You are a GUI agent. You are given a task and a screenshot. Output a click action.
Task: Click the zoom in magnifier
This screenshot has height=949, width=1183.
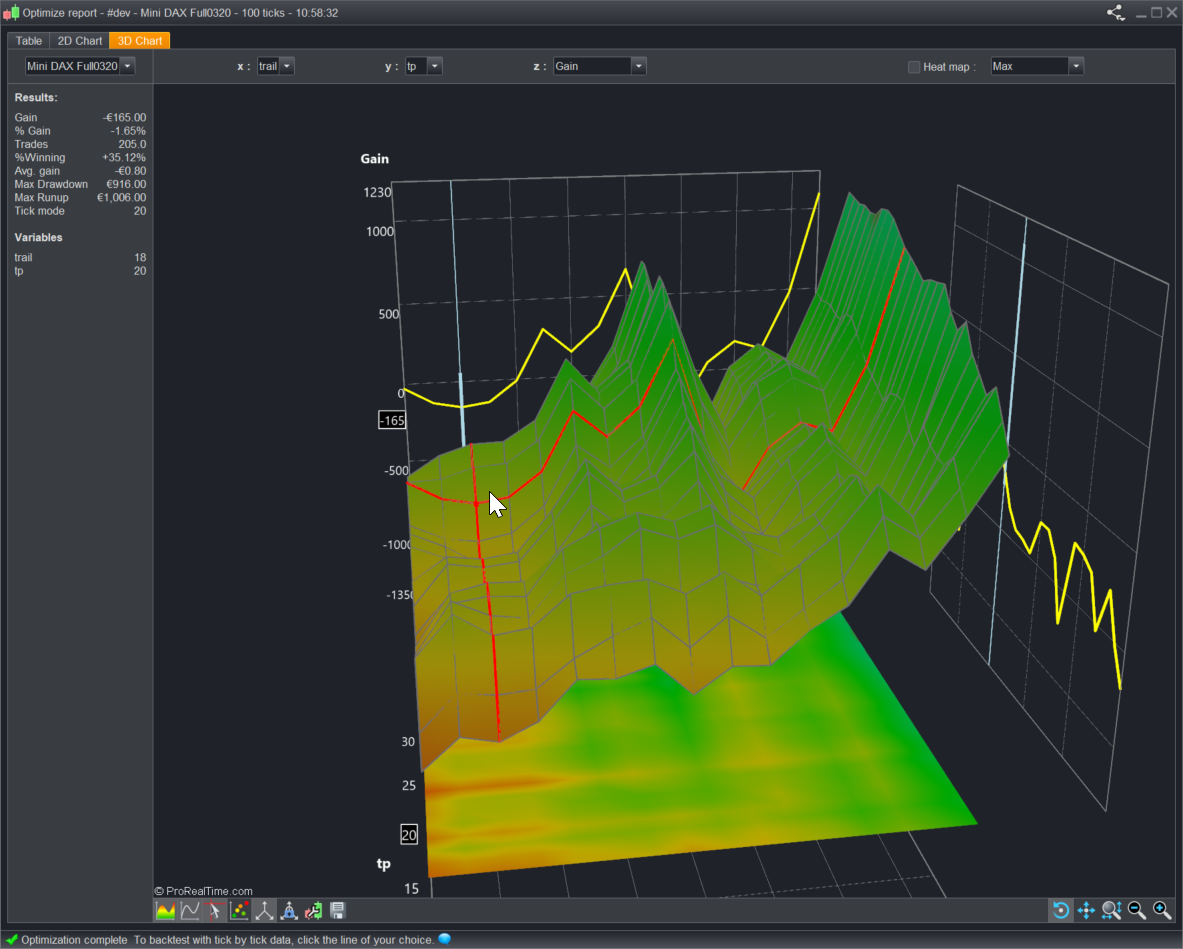[1162, 910]
